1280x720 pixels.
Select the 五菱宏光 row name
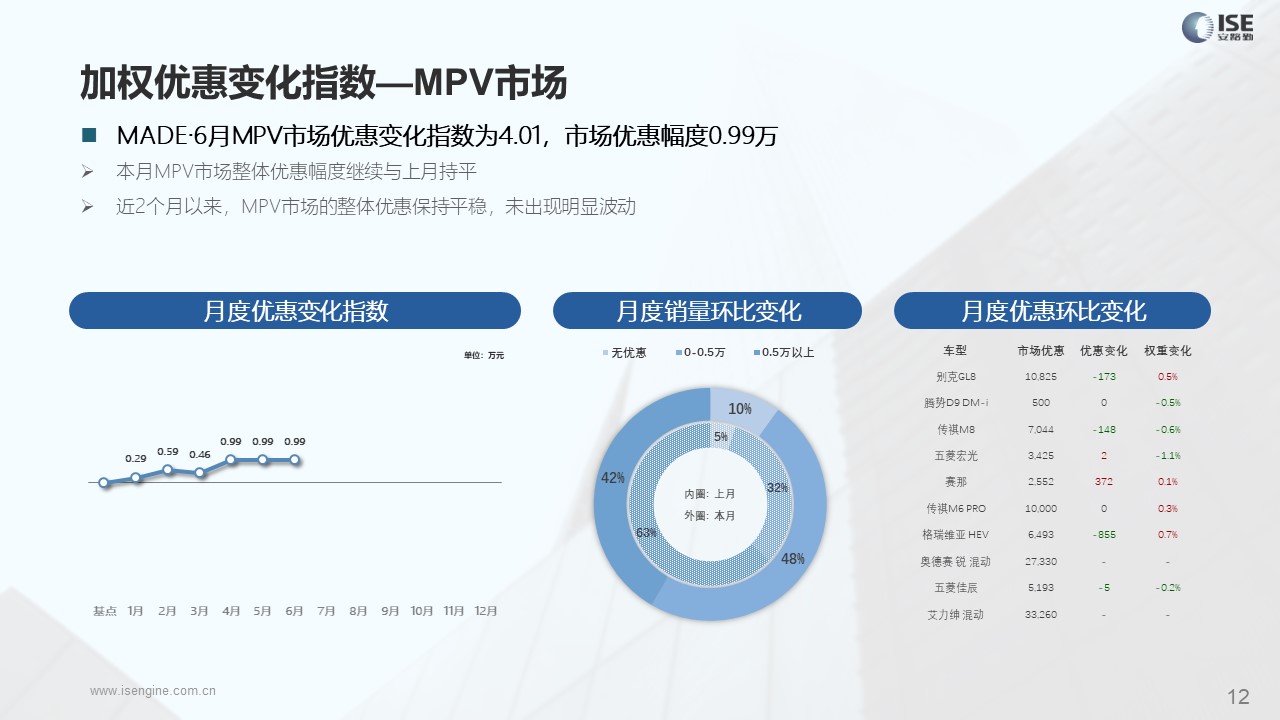point(955,456)
